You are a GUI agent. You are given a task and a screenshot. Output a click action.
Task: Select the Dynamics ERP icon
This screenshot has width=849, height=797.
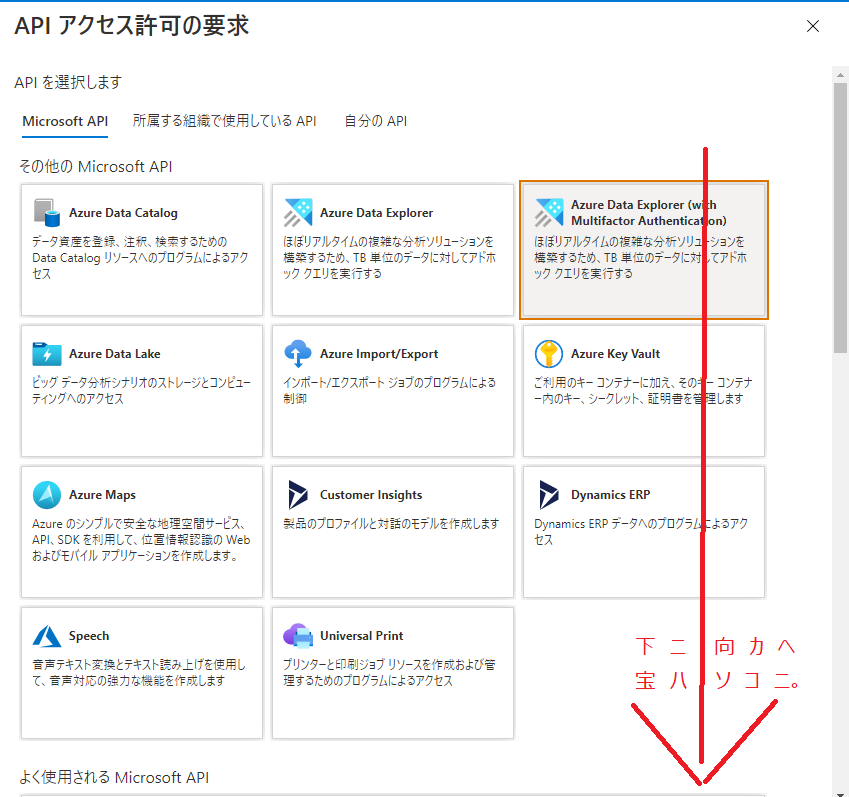point(549,494)
